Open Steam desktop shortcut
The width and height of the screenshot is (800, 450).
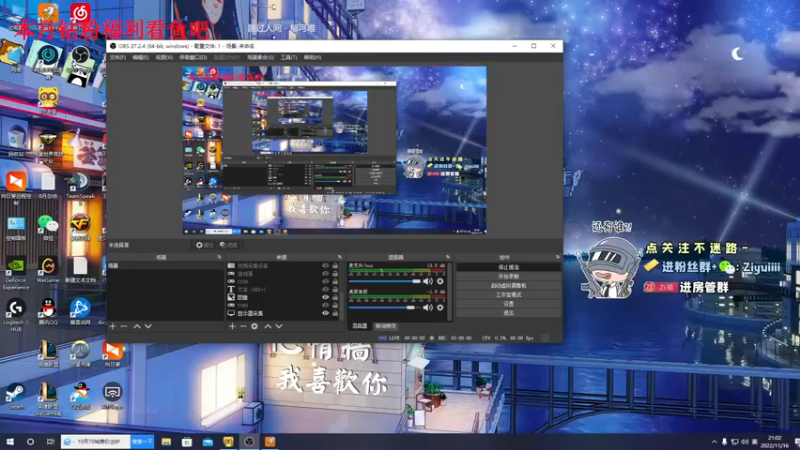coord(16,396)
